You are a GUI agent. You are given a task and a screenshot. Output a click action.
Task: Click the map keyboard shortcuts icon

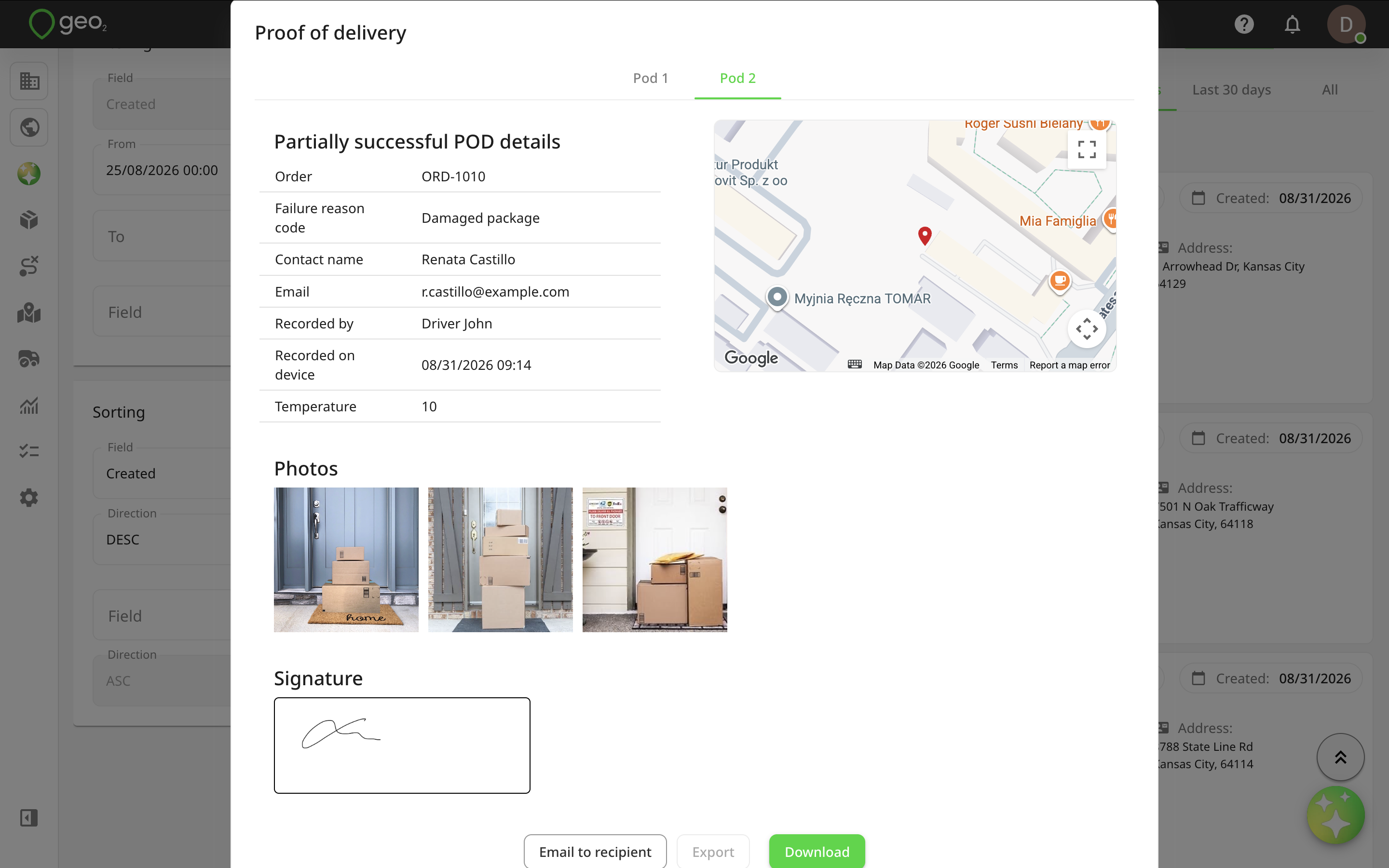tap(855, 365)
